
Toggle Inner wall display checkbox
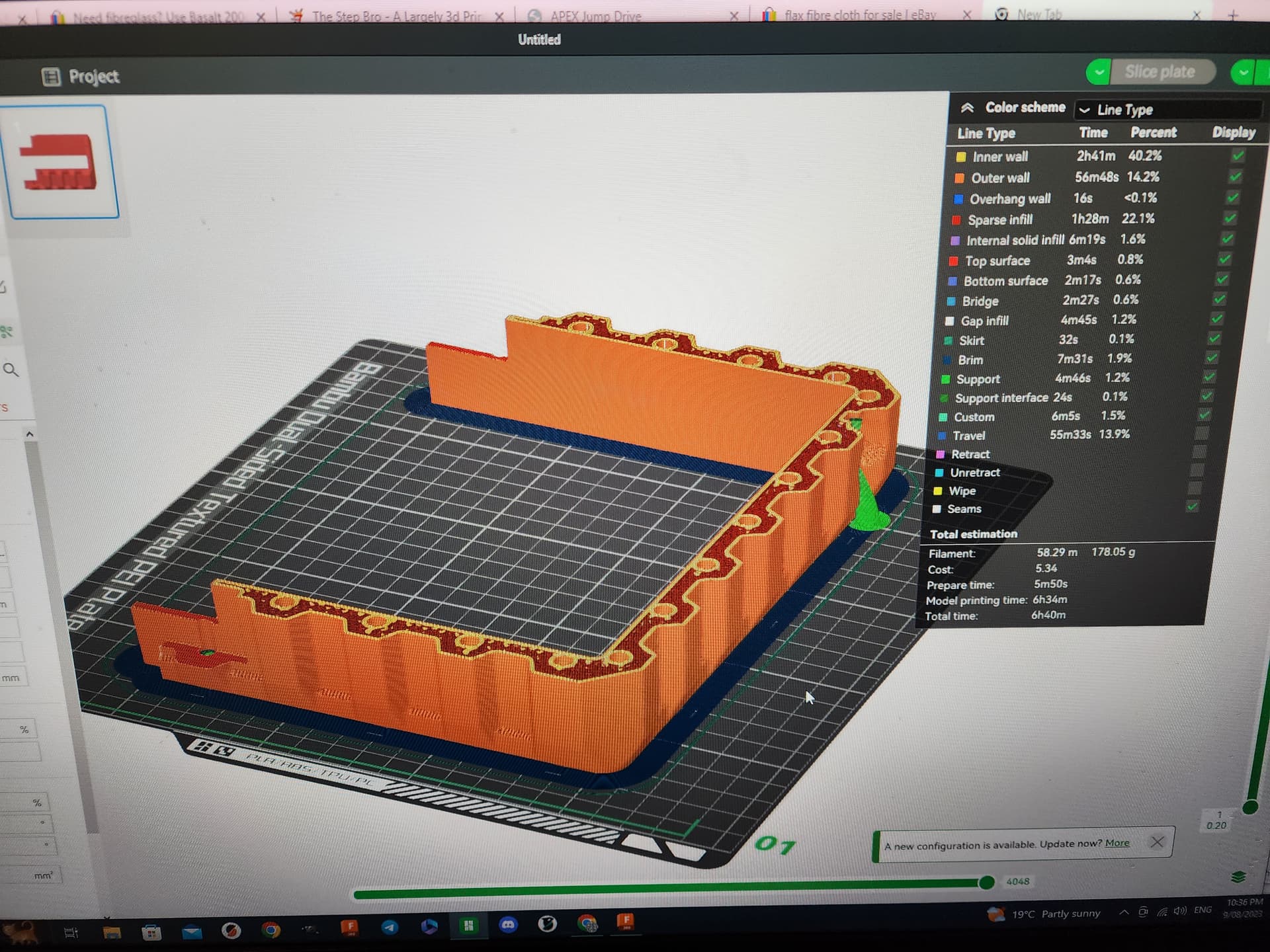(1238, 155)
